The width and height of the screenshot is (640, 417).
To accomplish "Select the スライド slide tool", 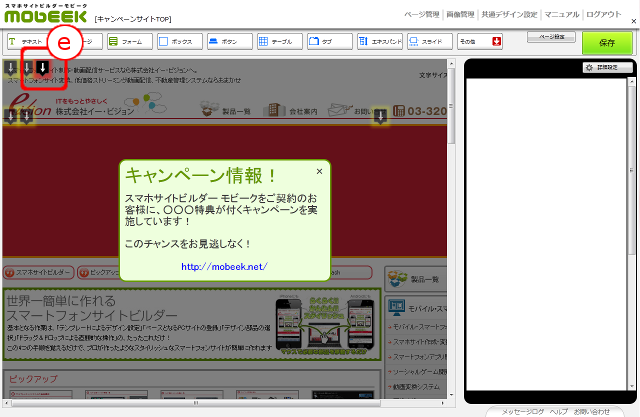I will click(428, 42).
